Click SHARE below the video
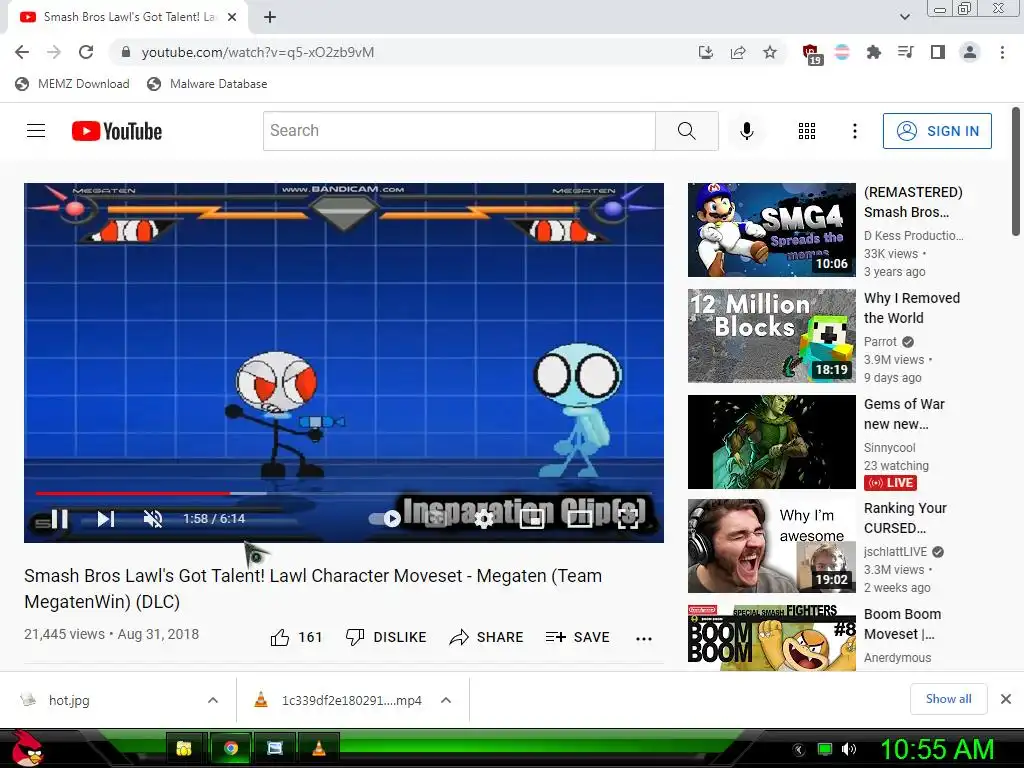Image resolution: width=1024 pixels, height=768 pixels. click(486, 637)
